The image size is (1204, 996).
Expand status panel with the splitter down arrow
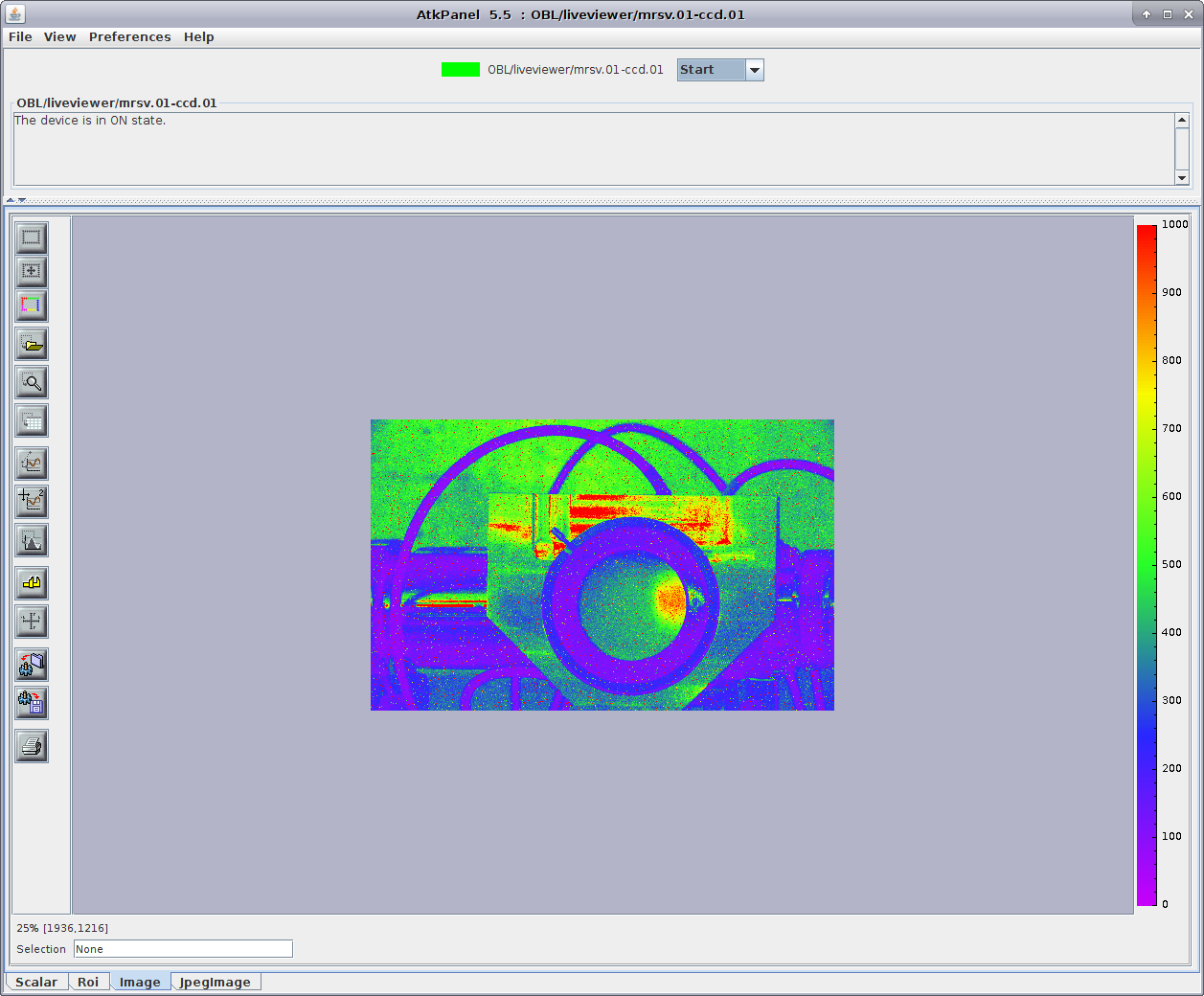tap(22, 200)
